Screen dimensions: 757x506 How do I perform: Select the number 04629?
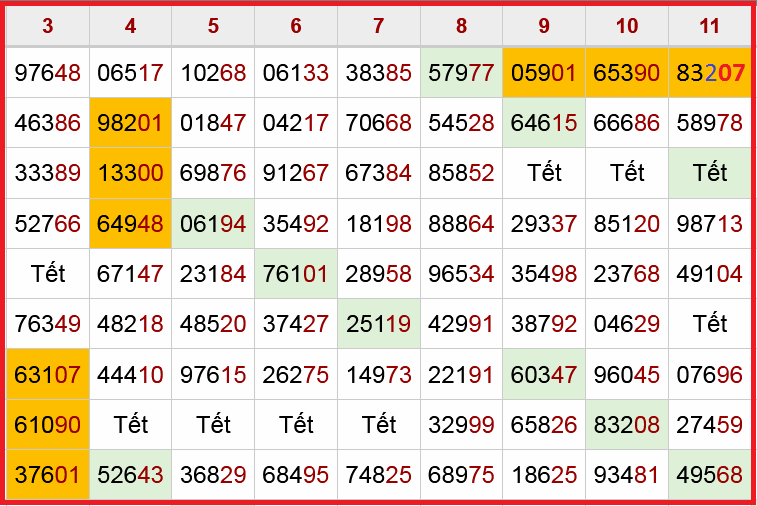click(627, 323)
